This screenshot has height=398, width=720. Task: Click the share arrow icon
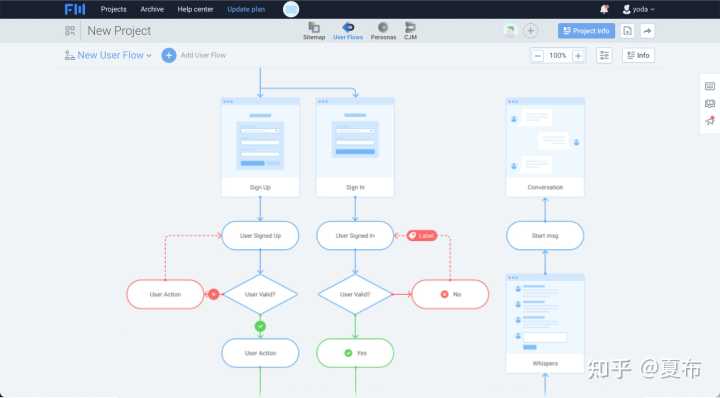click(647, 31)
